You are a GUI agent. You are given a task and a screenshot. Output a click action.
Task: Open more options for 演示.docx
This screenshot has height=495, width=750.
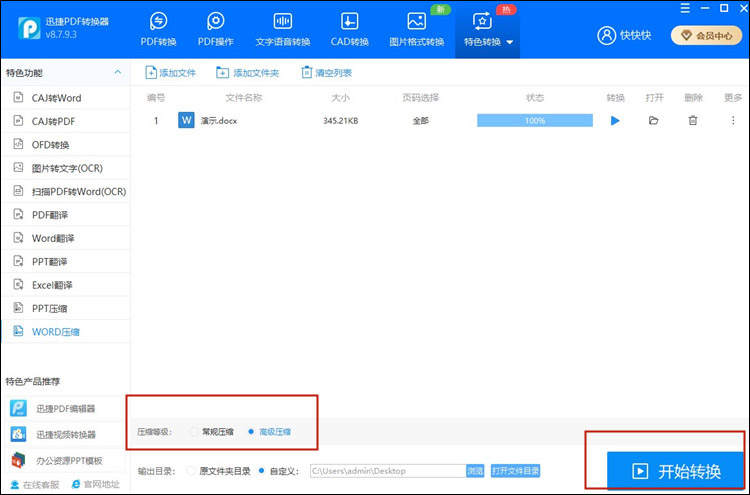pyautogui.click(x=733, y=121)
